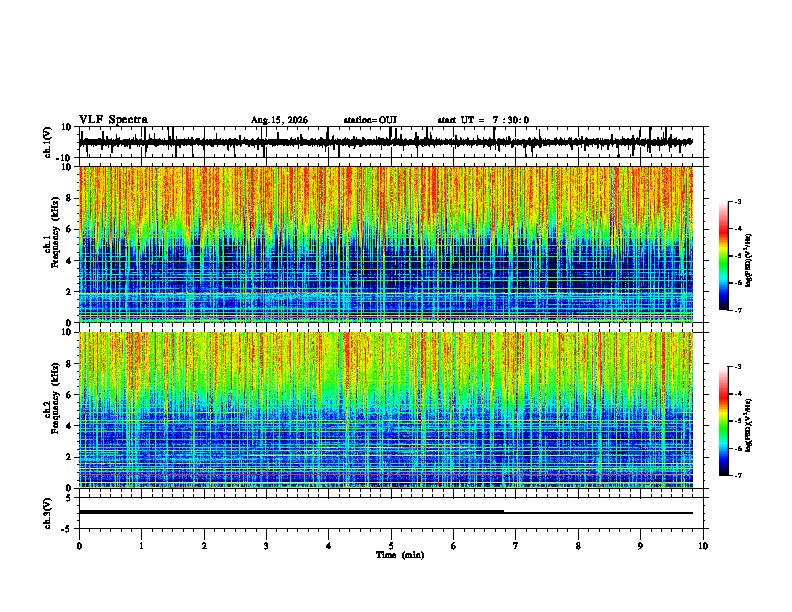Viewport: 792px width, 612px height.
Task: Click the ch.3 voltage trace line
Action: click(x=386, y=513)
